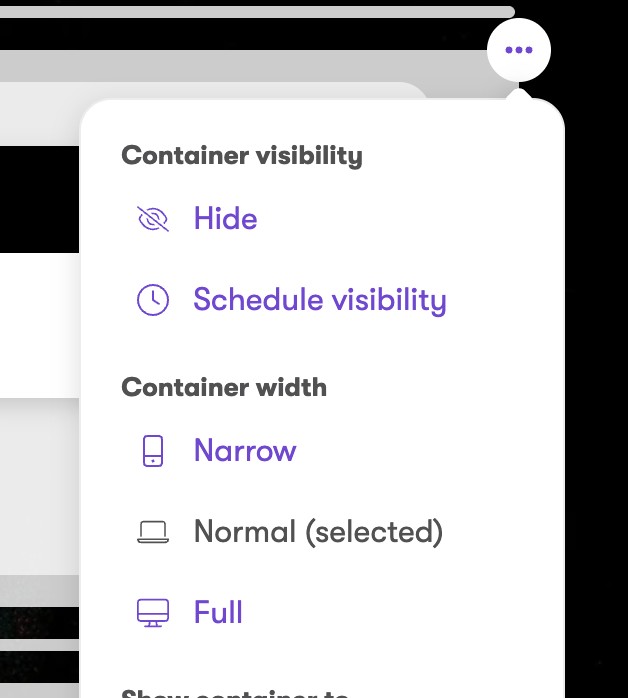Click the clock icon for scheduling
Viewport: 628px width, 698px height.
pyautogui.click(x=152, y=300)
